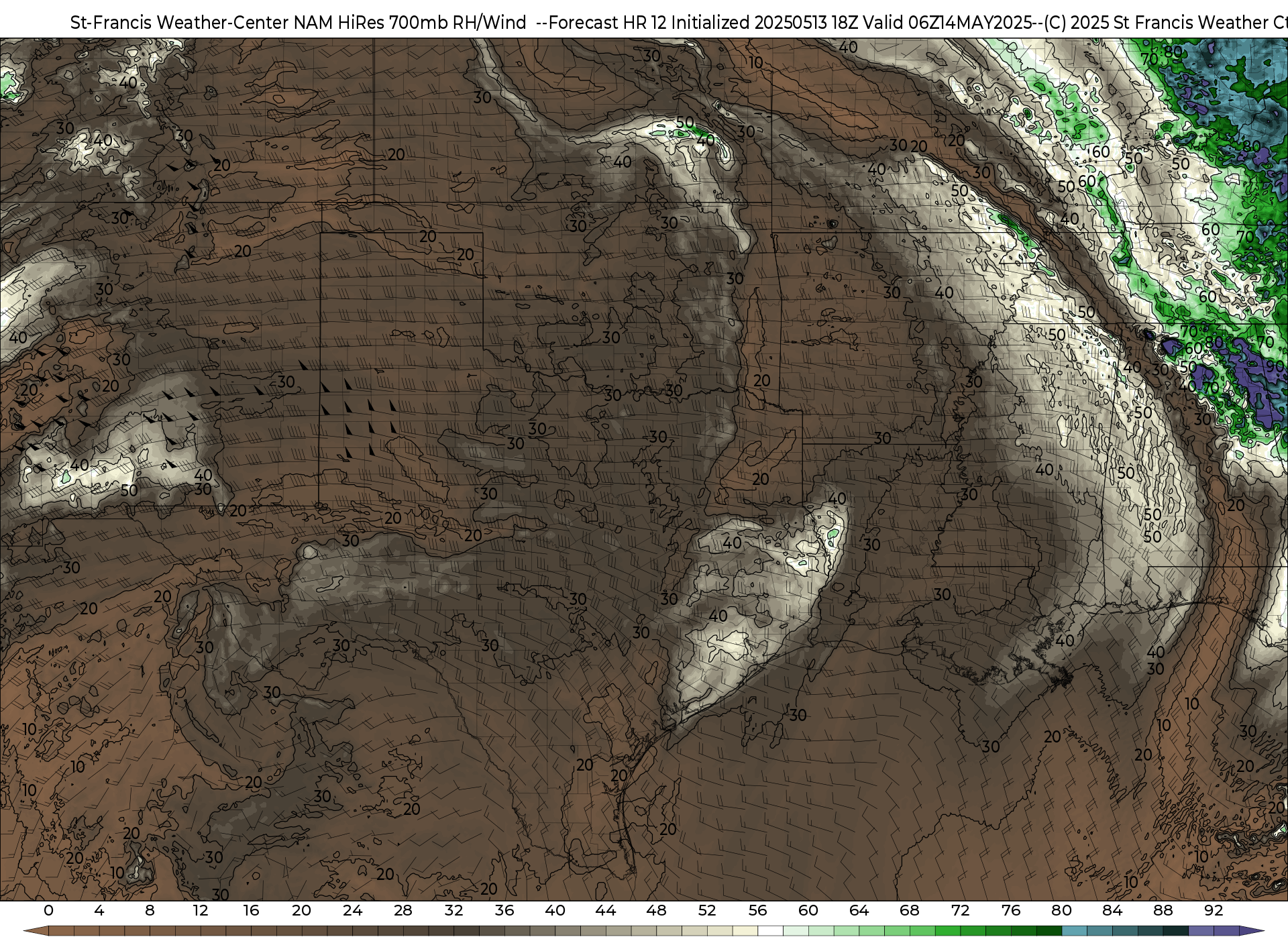Click the '84' colorbar tick label
This screenshot has height=939, width=1288.
pyautogui.click(x=1112, y=910)
